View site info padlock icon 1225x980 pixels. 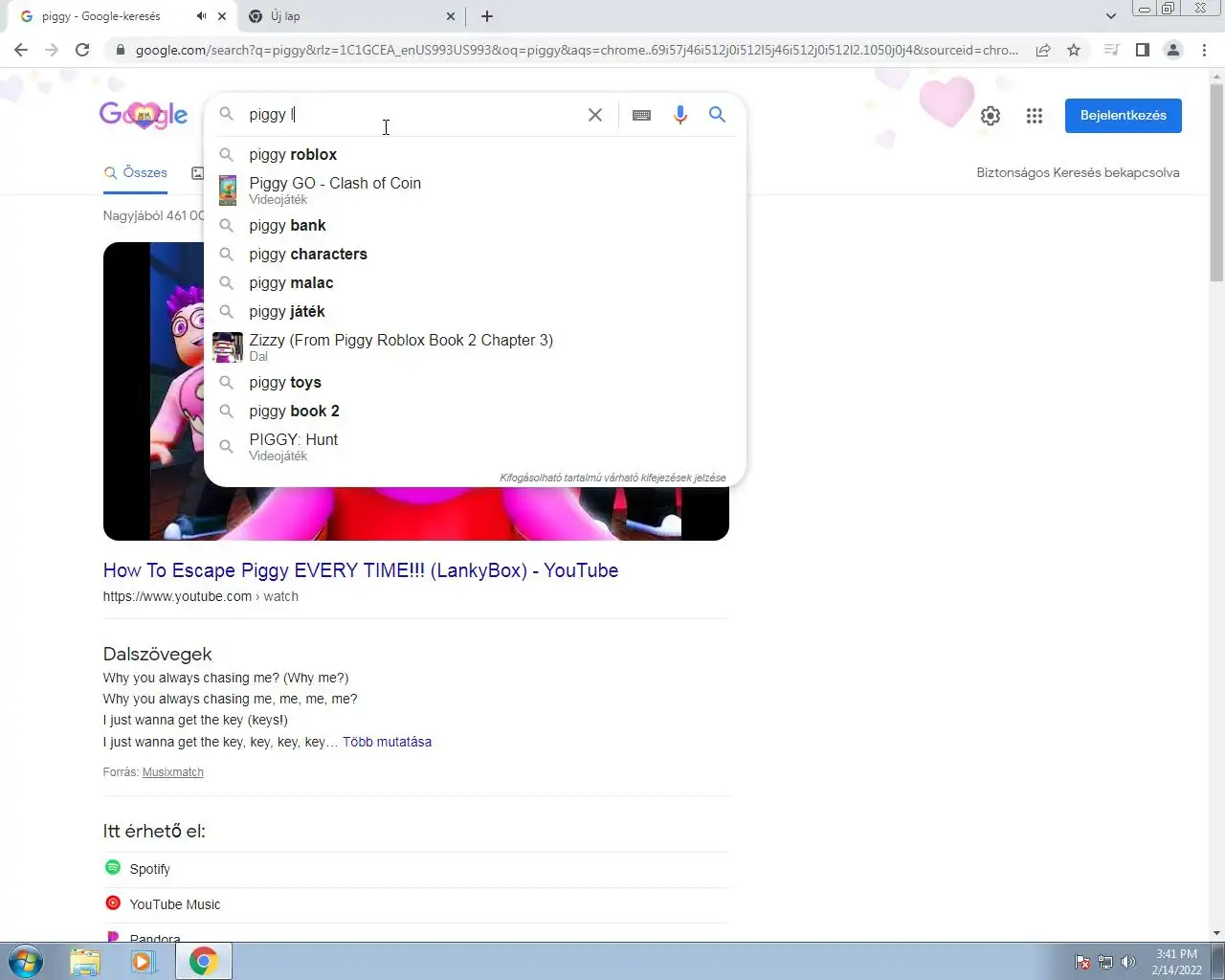(x=120, y=50)
